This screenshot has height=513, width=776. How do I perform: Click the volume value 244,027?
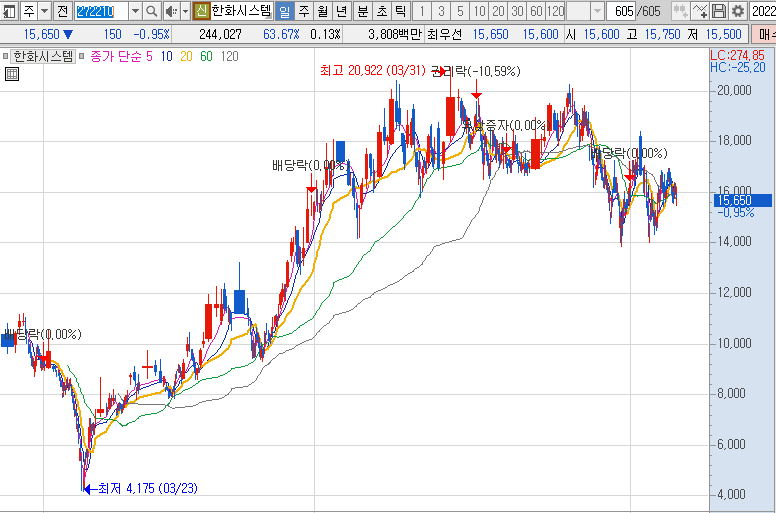coord(220,34)
